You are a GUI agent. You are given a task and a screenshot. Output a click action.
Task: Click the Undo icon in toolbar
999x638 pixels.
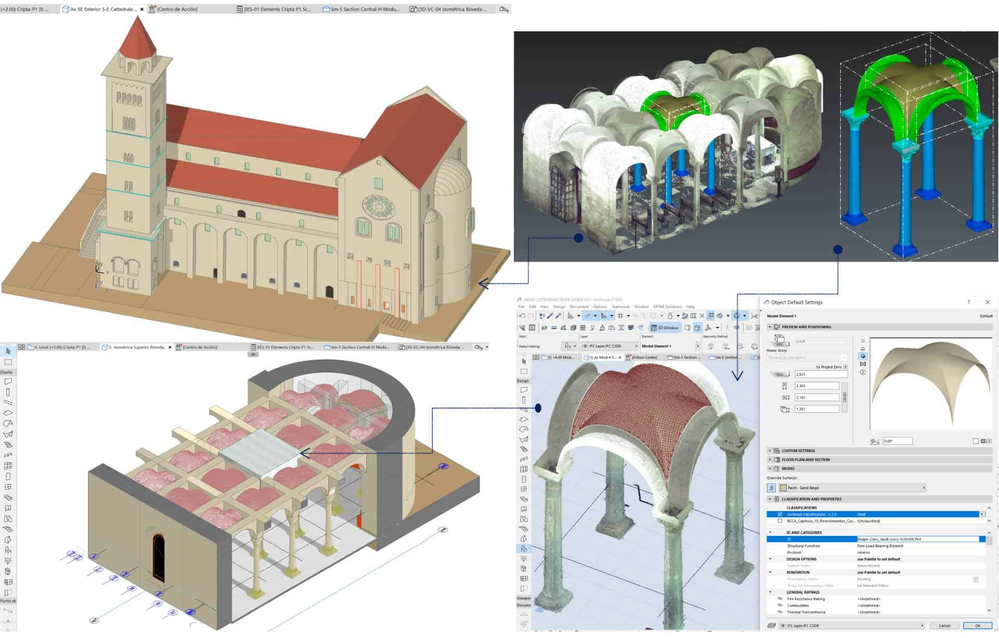click(x=522, y=316)
